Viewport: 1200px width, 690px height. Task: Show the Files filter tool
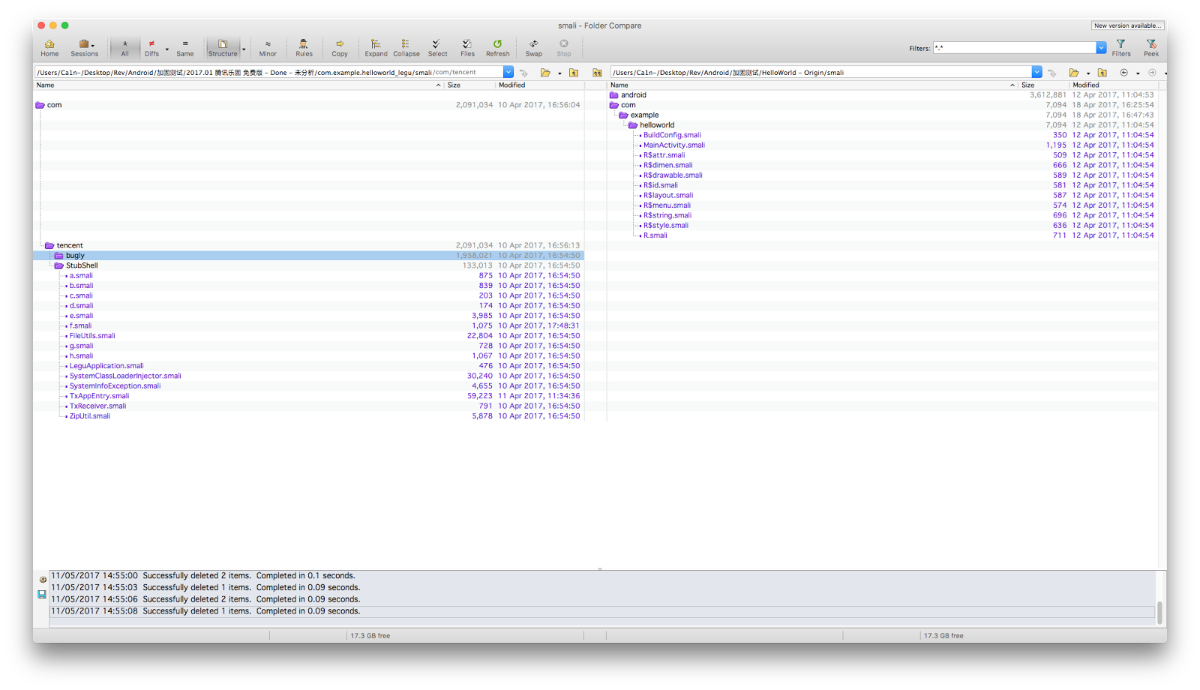(x=467, y=47)
